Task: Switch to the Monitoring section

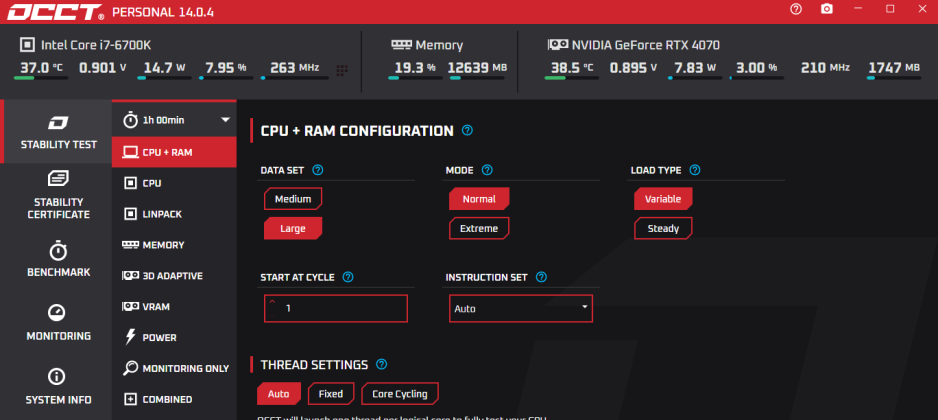Action: 58,322
